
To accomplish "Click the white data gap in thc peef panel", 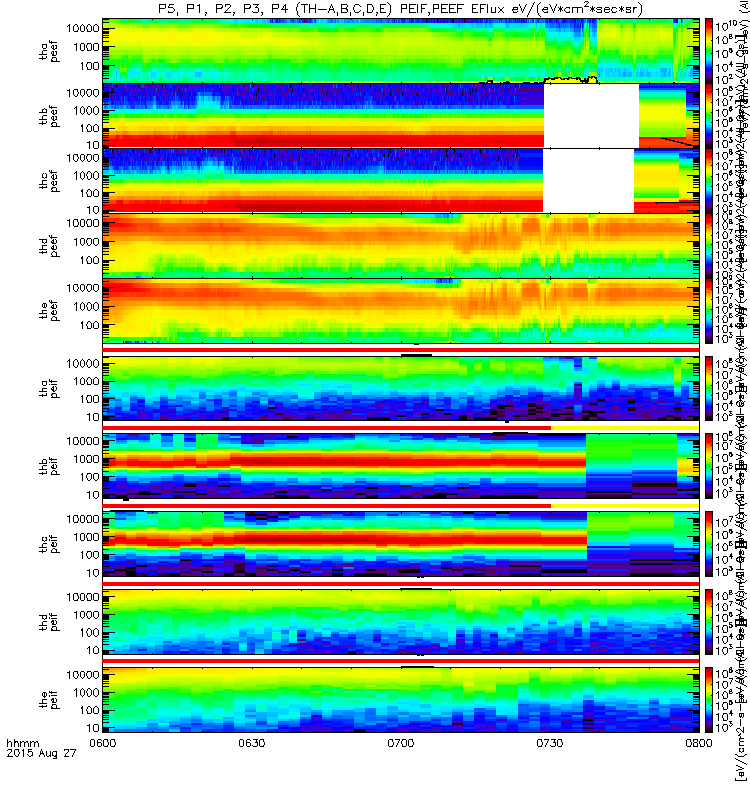I will 588,181.
